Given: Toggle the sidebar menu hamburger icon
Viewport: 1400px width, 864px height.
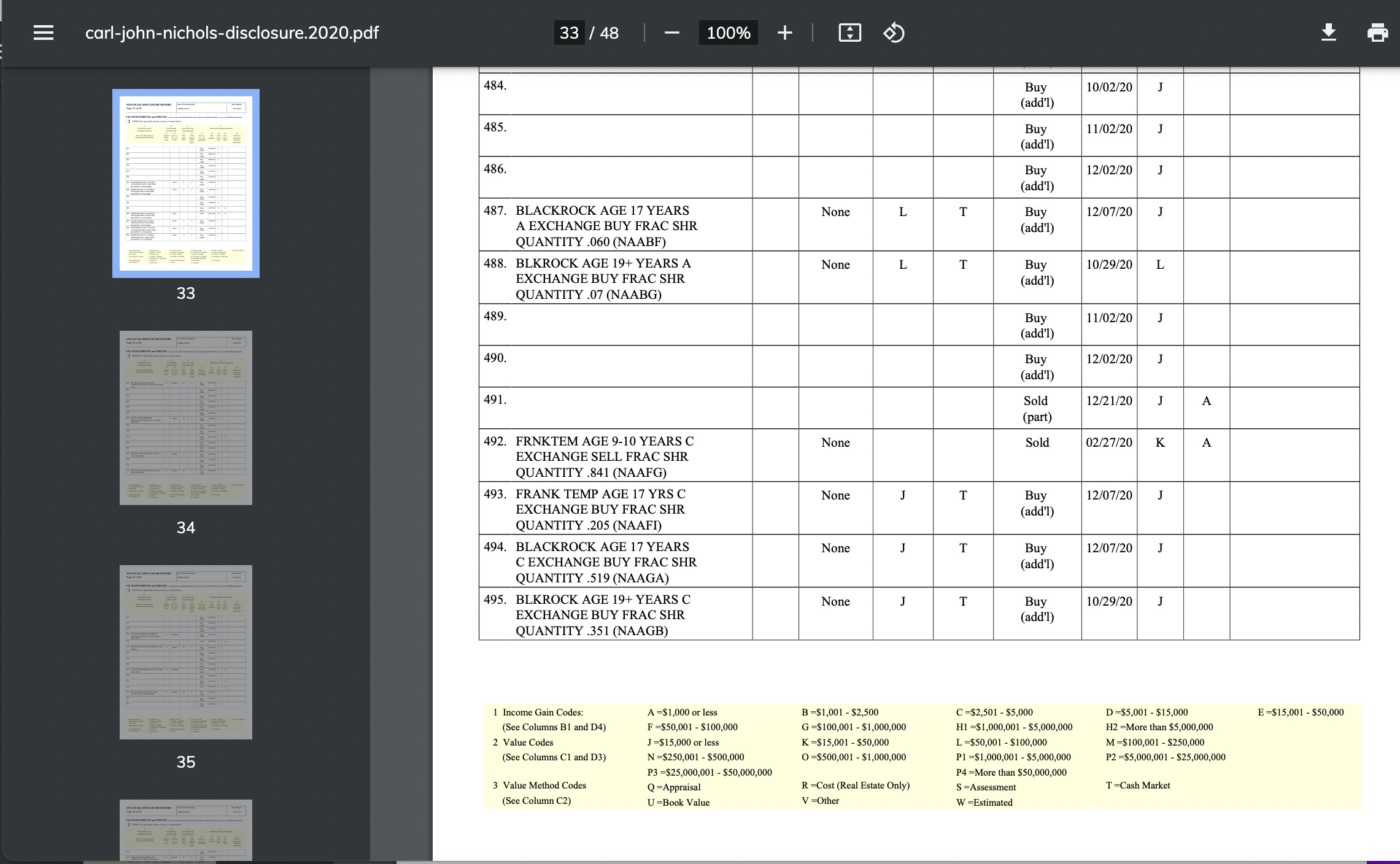Looking at the screenshot, I should pos(44,33).
